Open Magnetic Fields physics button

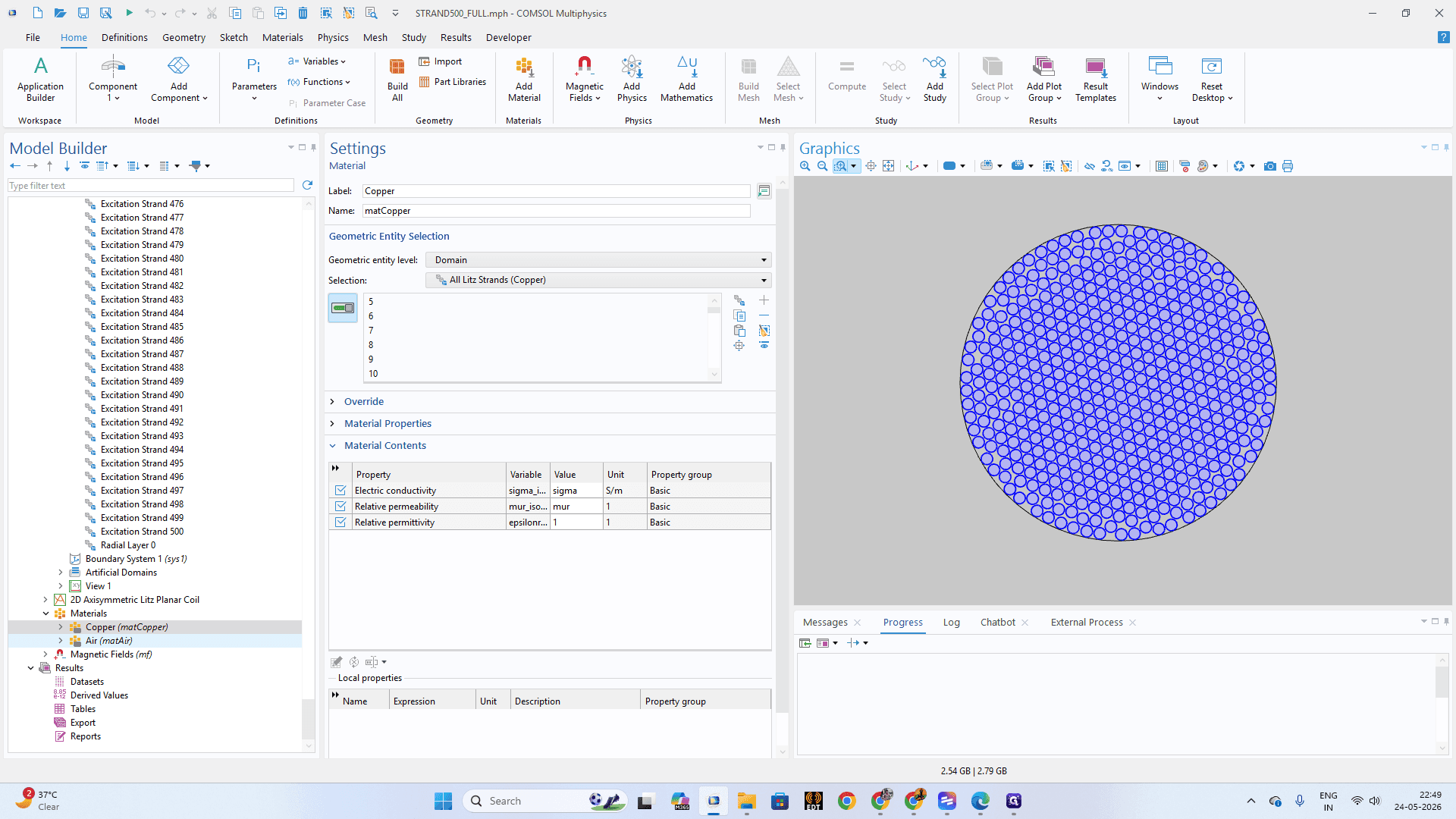[x=585, y=79]
